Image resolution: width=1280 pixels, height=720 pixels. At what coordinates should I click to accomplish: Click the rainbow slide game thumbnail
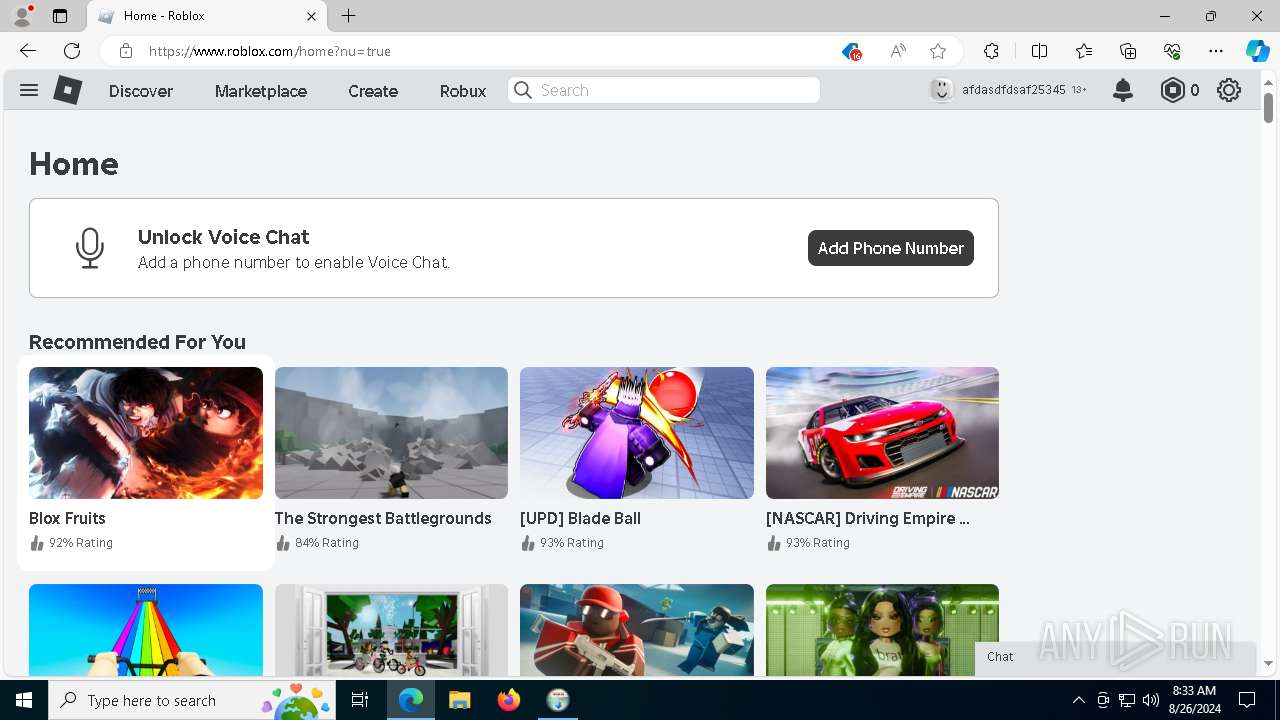click(146, 630)
